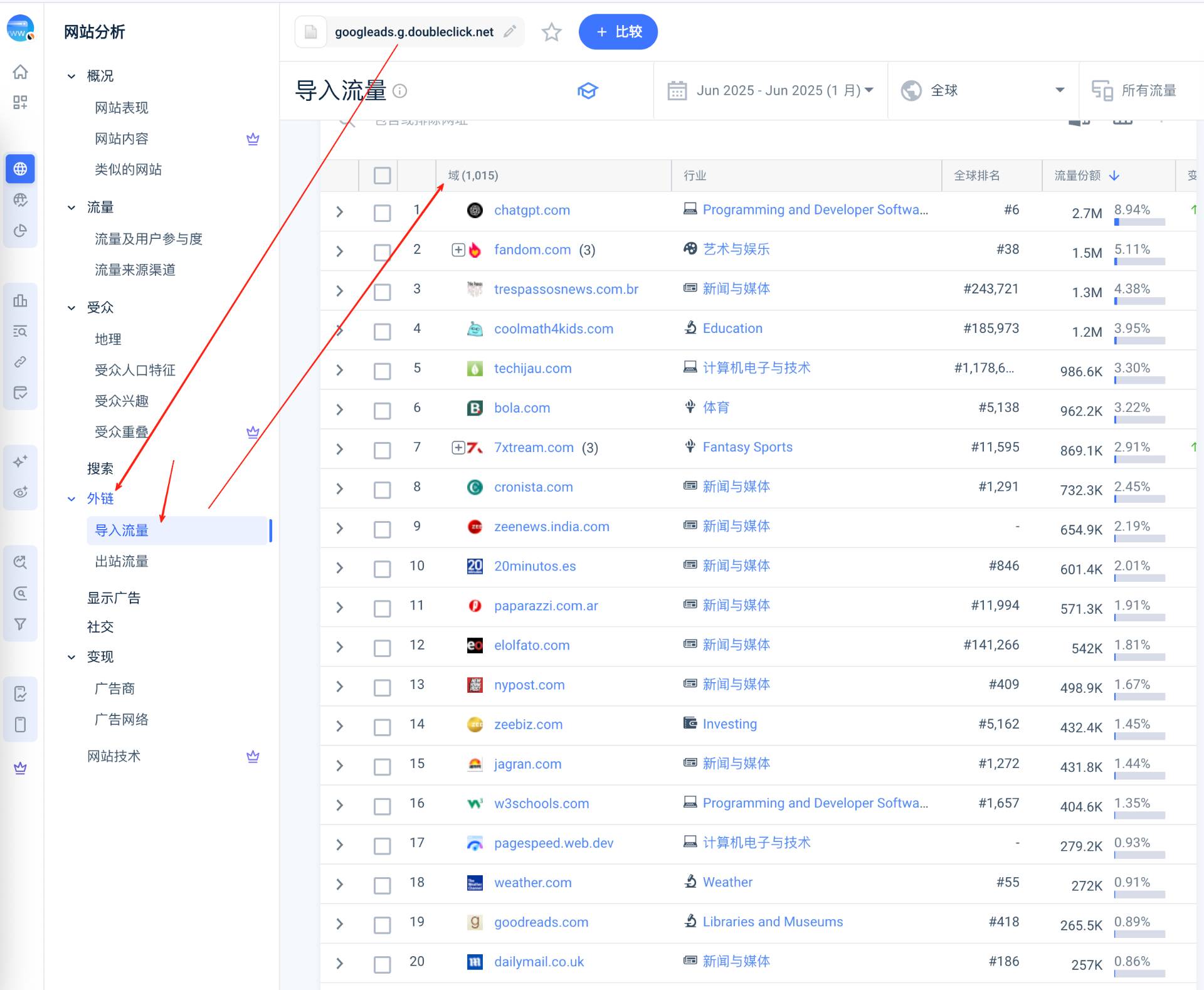Click the 全球排名 column header
The height and width of the screenshot is (990, 1204).
tap(976, 176)
